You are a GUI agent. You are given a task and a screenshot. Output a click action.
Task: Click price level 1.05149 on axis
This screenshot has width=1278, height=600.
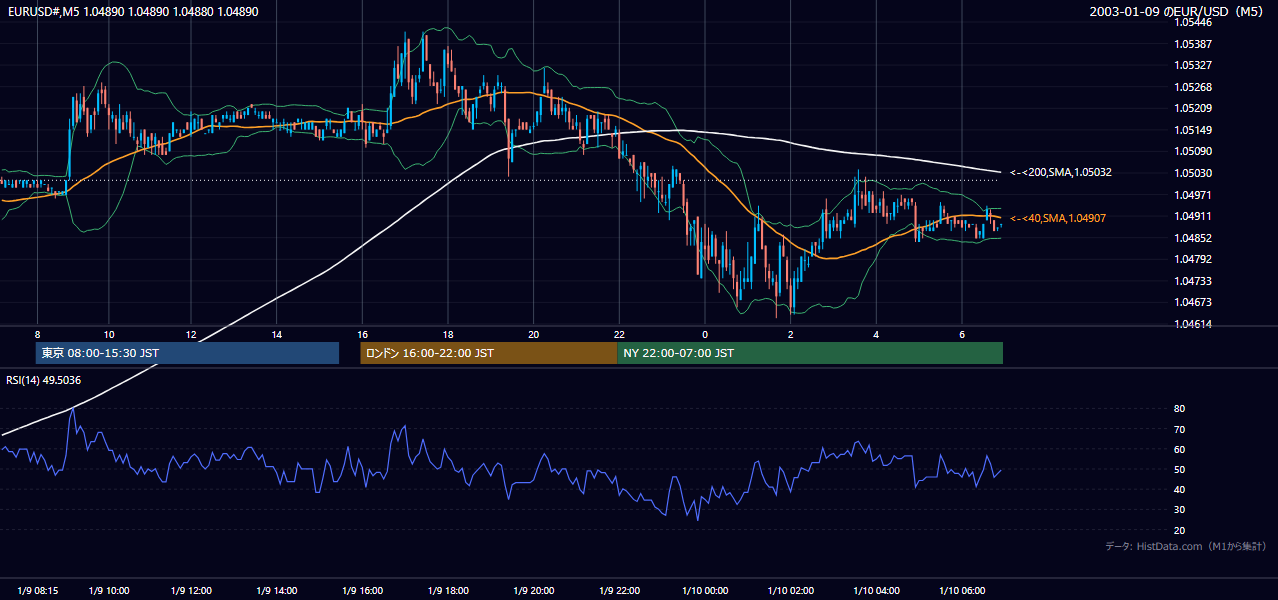(1192, 130)
